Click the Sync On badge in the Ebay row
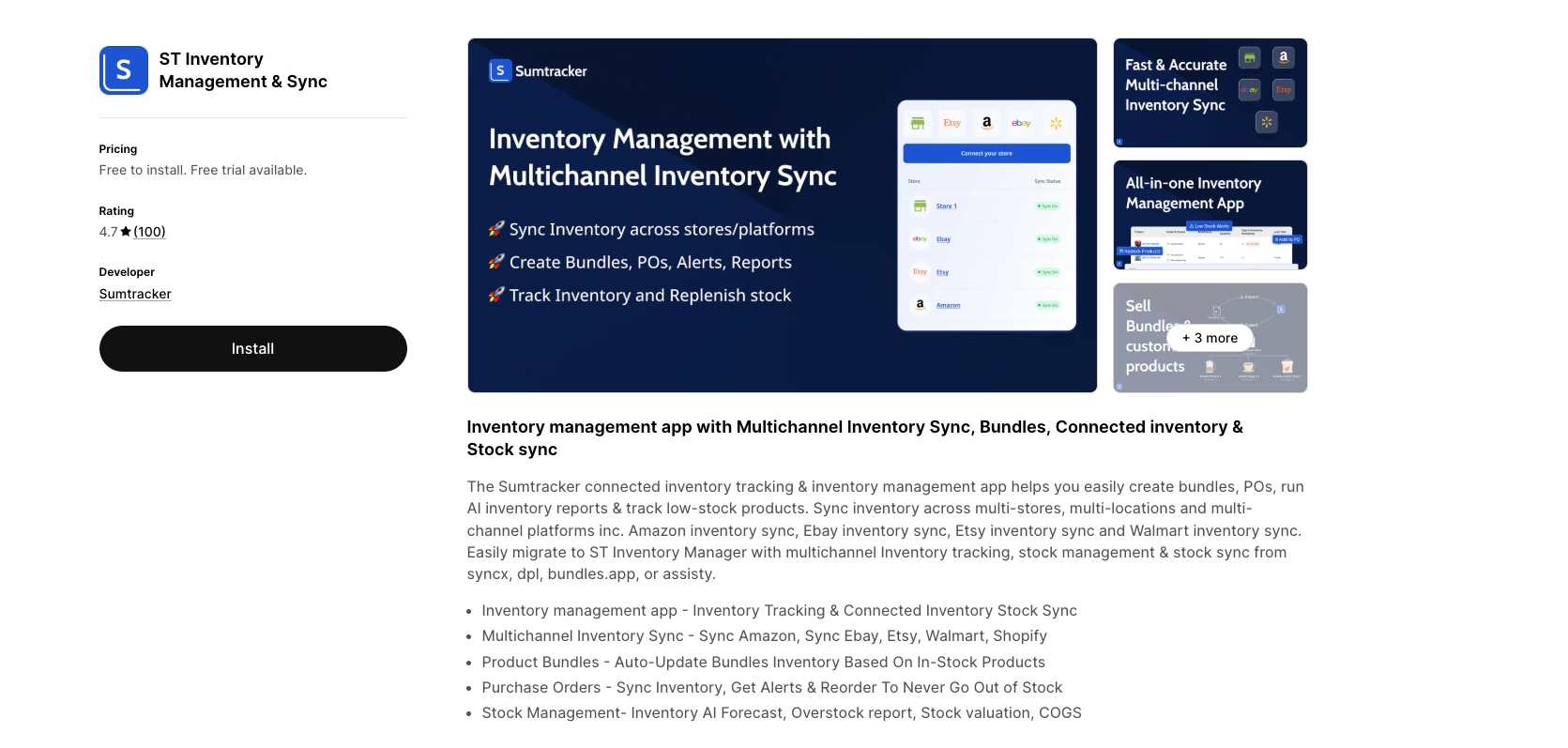Viewport: 1568px width, 748px height. (1047, 239)
